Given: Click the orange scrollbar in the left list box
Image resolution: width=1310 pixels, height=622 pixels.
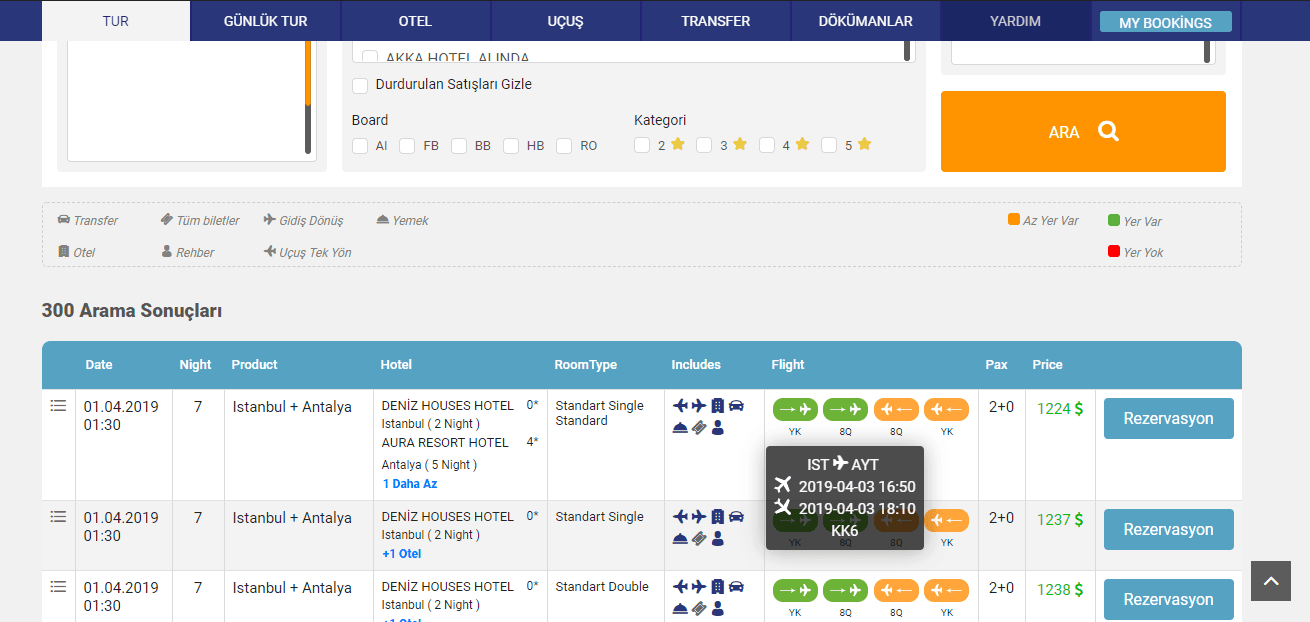Looking at the screenshot, I should 308,75.
